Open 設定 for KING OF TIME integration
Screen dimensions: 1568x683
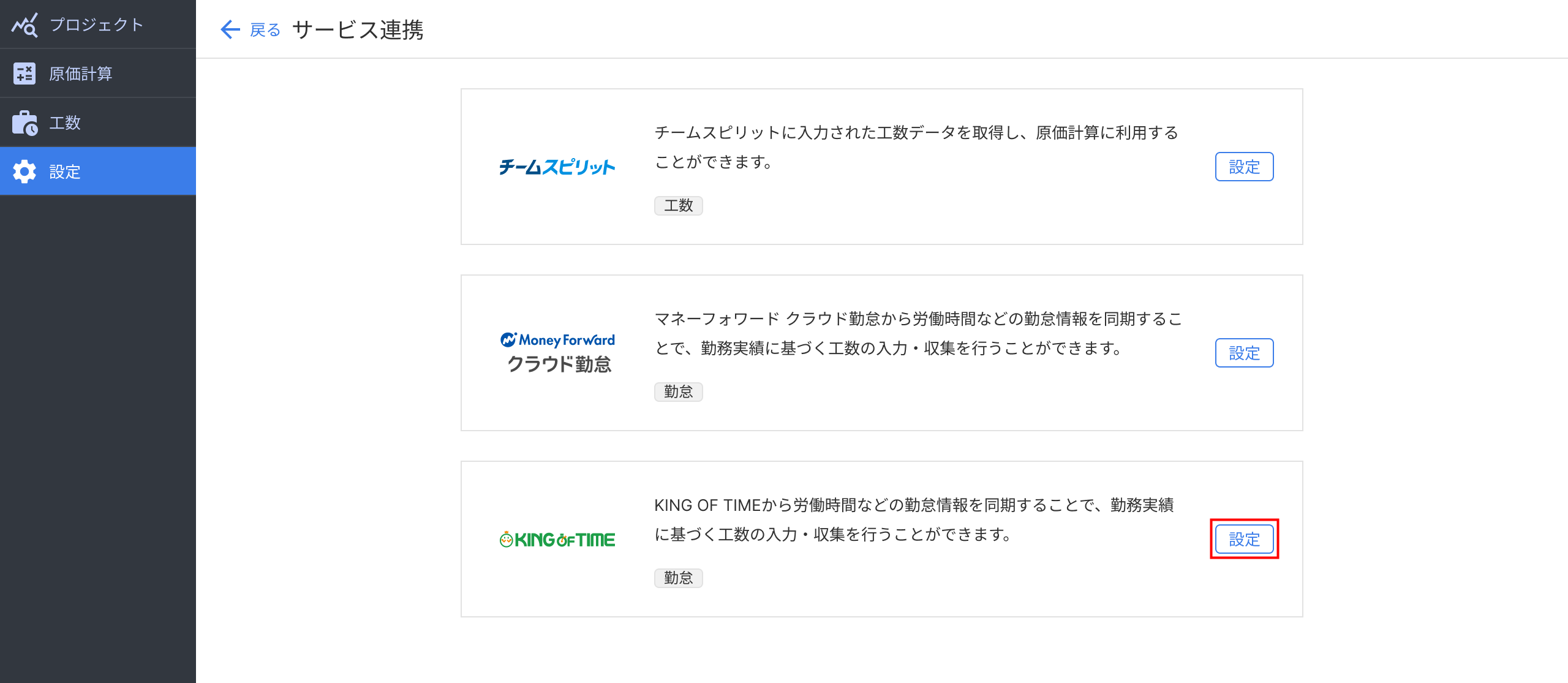click(x=1244, y=539)
